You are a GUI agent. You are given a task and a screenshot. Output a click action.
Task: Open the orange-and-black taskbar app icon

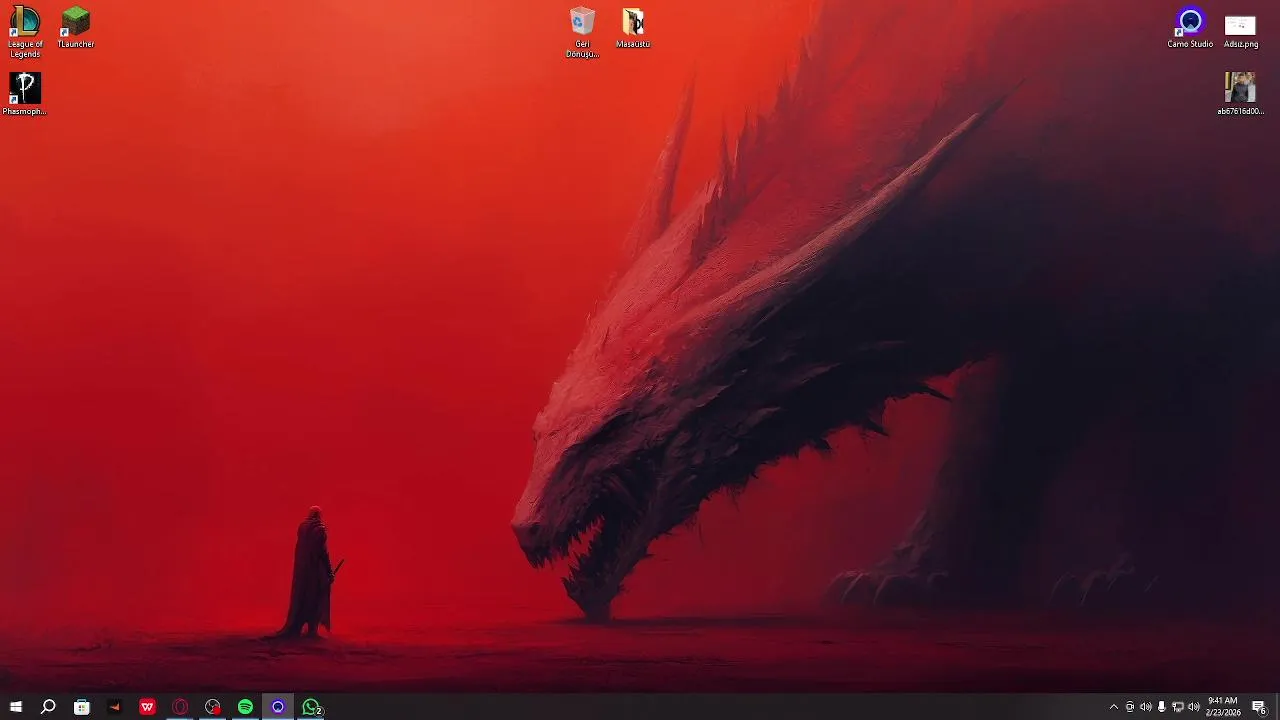pyautogui.click(x=114, y=707)
